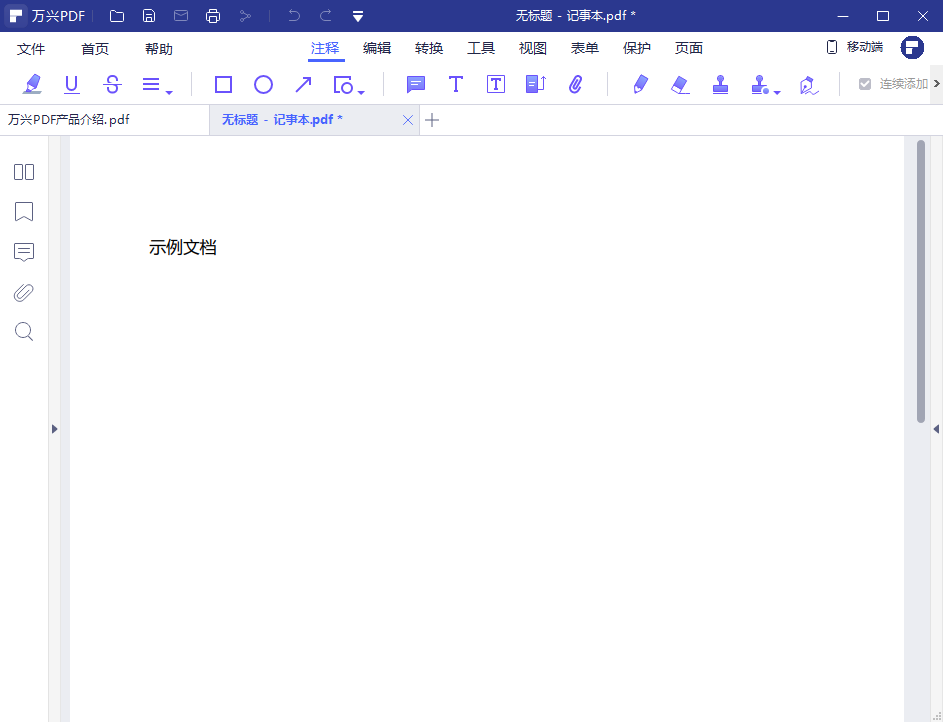Show the Bookmarks panel
This screenshot has width=943, height=722.
point(24,212)
